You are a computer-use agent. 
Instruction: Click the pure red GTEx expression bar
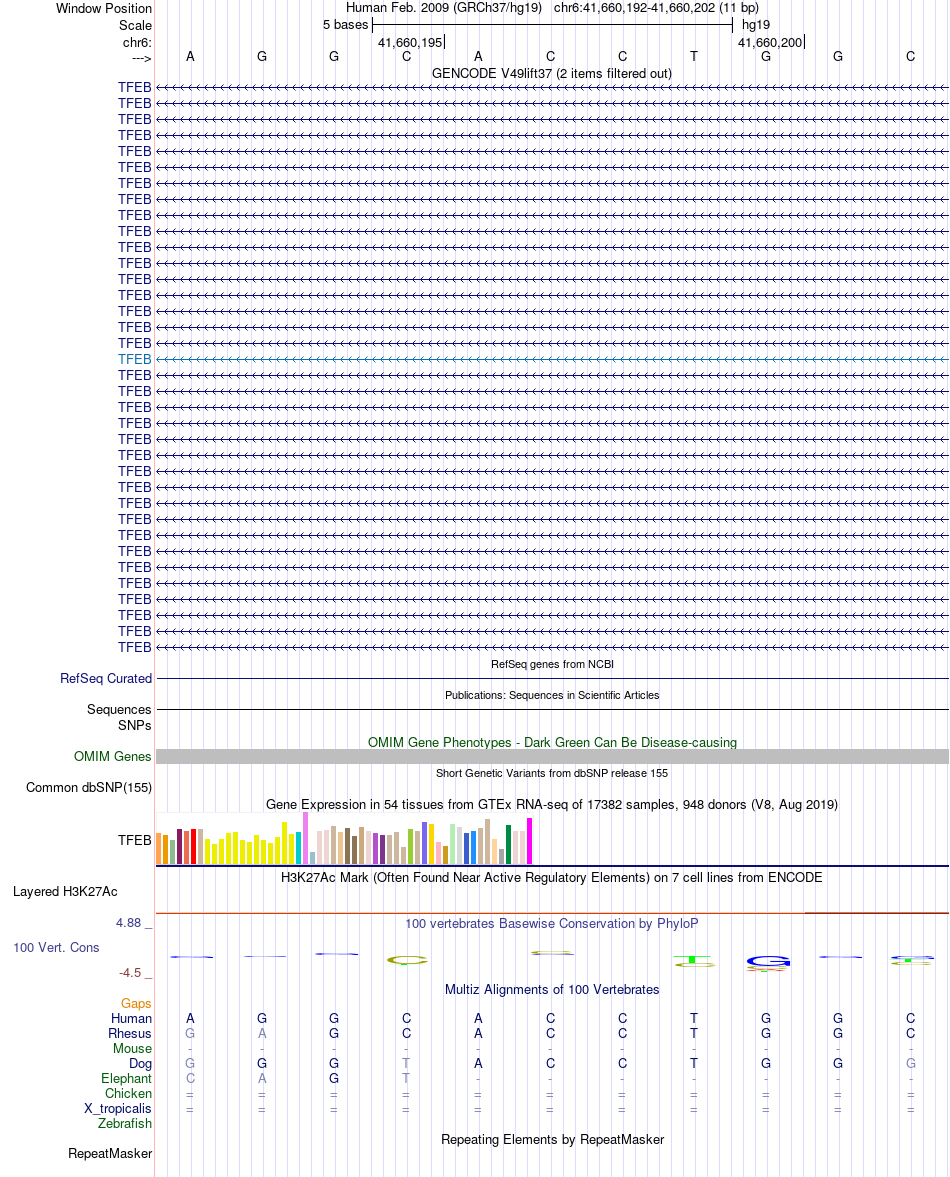click(x=194, y=847)
